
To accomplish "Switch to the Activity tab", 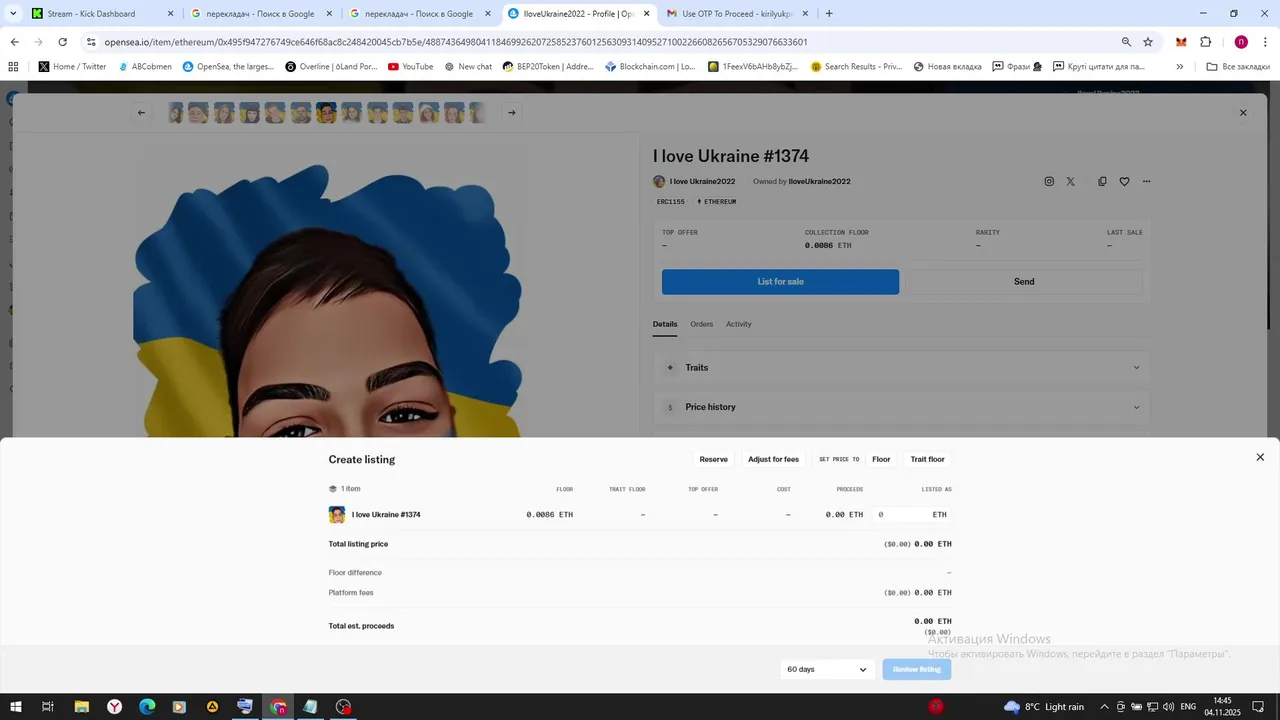I will [739, 324].
